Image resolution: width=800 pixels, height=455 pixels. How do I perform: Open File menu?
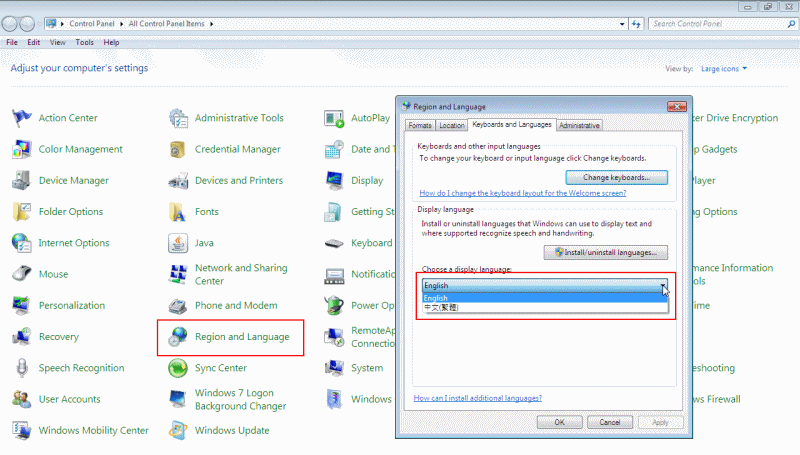click(12, 42)
